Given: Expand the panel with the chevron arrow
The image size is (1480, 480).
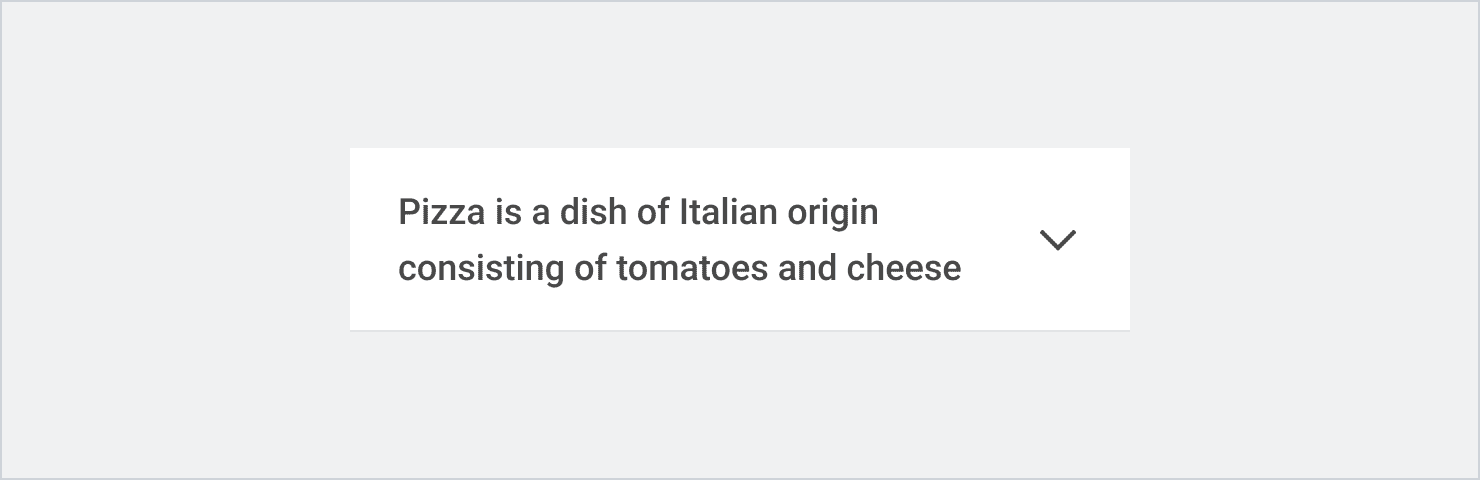Looking at the screenshot, I should (x=1057, y=240).
